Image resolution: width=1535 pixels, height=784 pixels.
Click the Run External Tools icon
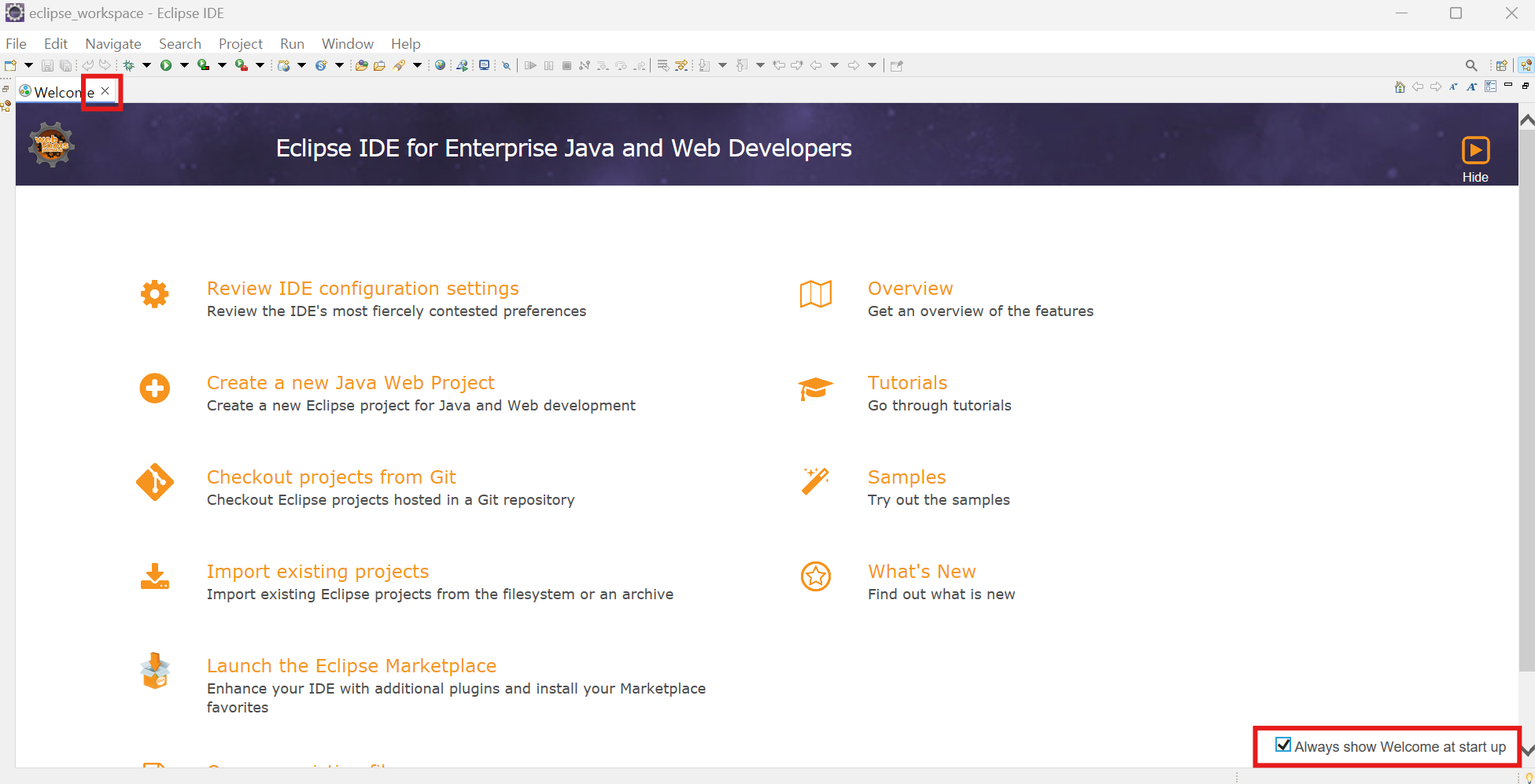tap(242, 65)
